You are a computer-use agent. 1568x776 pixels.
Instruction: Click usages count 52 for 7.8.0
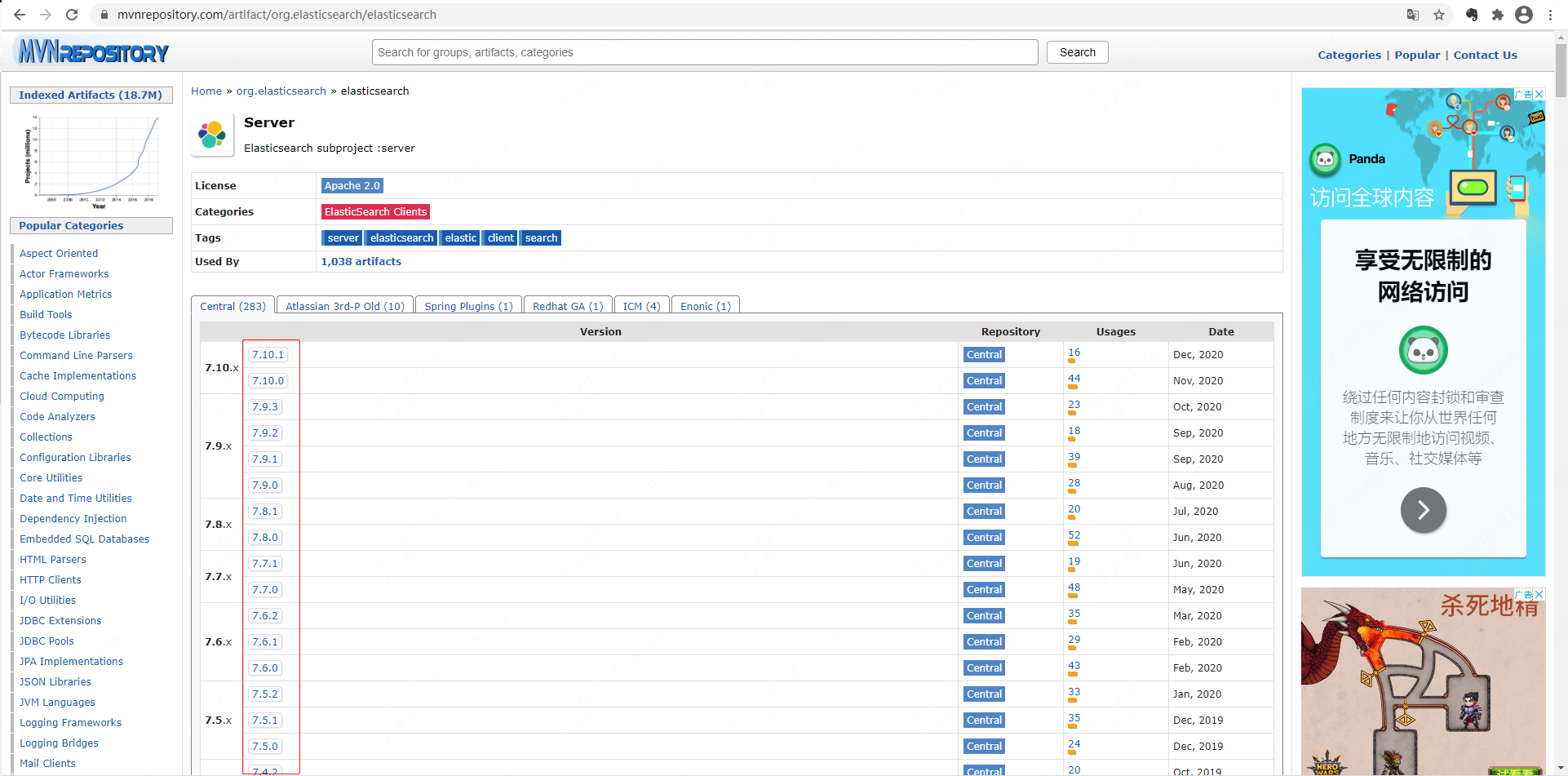(1074, 535)
